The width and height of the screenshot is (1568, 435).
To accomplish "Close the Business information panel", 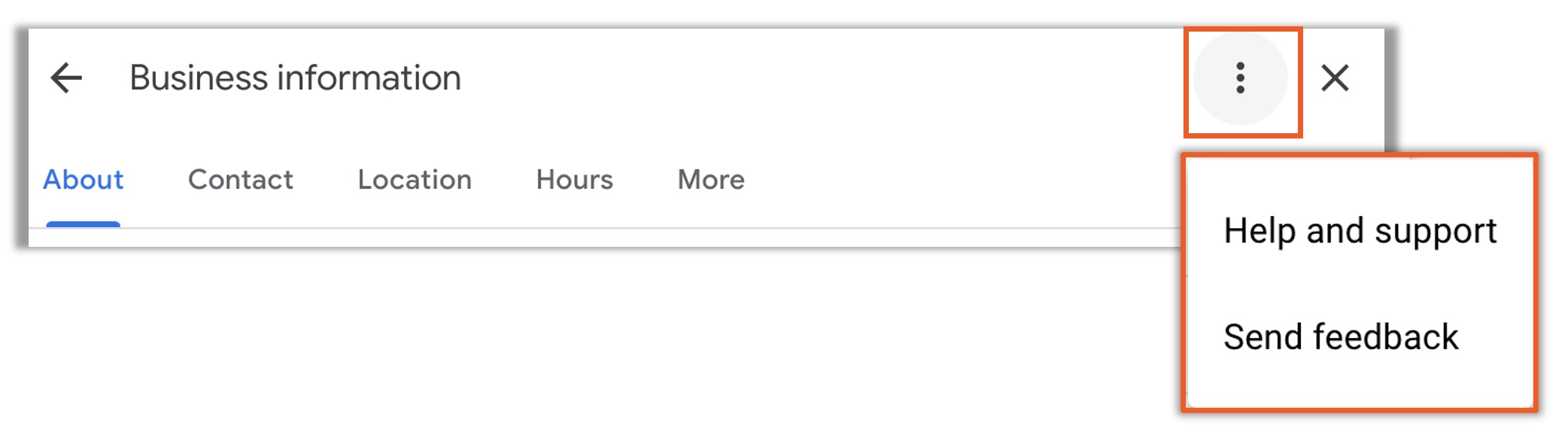I will click(x=1335, y=78).
